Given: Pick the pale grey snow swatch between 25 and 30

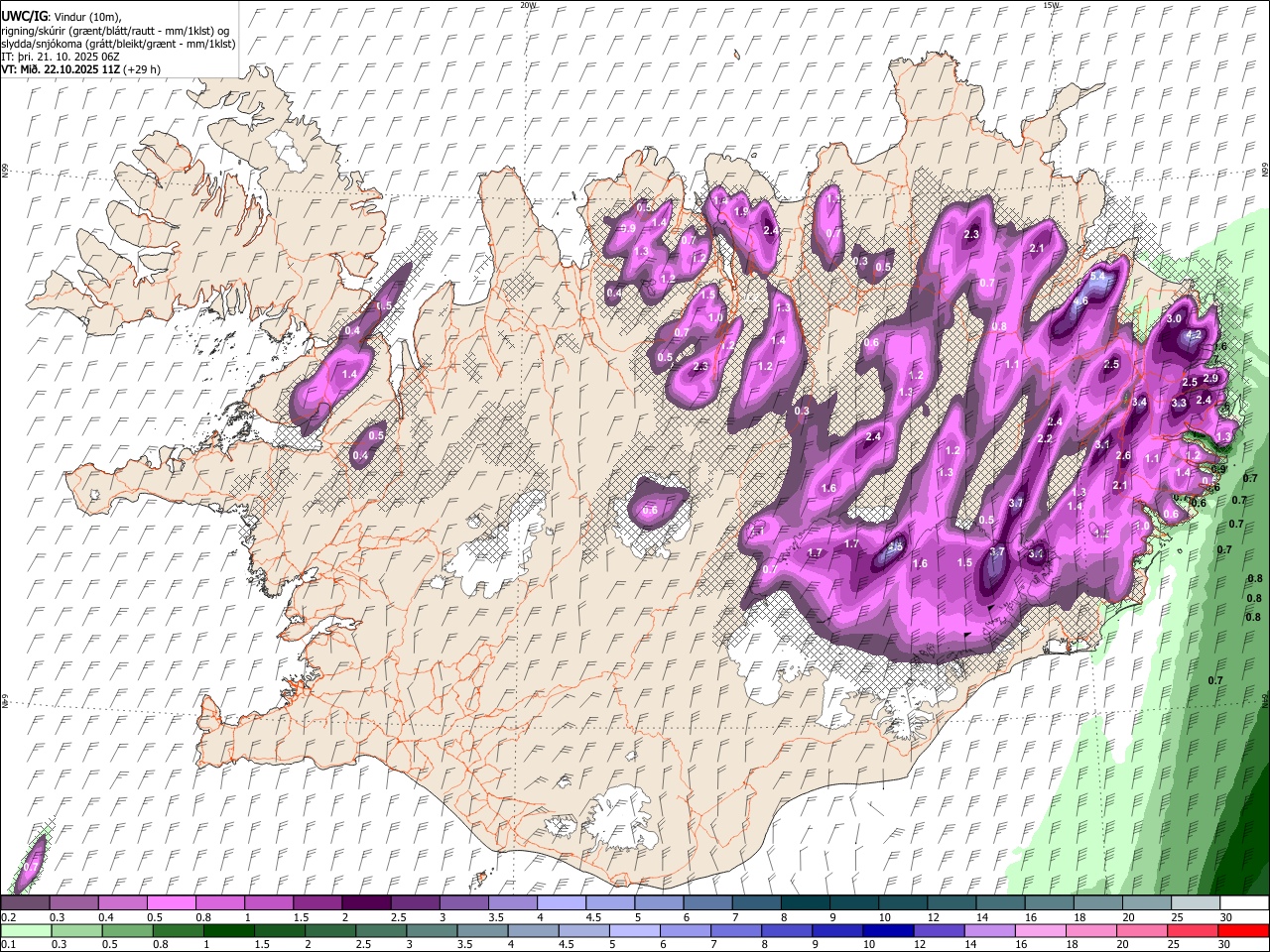Looking at the screenshot, I should click(x=1196, y=903).
